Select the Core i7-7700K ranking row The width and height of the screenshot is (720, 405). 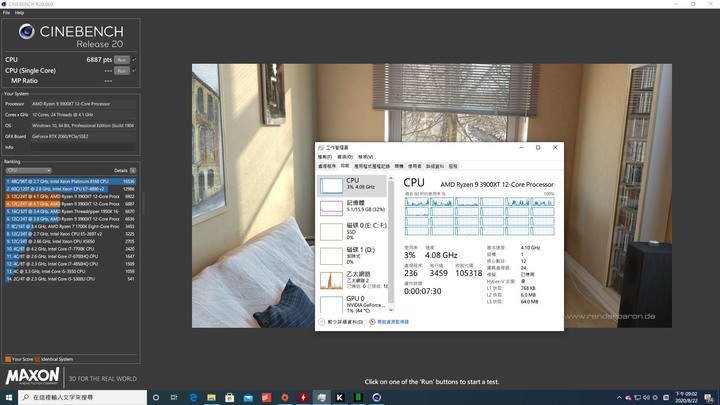click(x=71, y=249)
